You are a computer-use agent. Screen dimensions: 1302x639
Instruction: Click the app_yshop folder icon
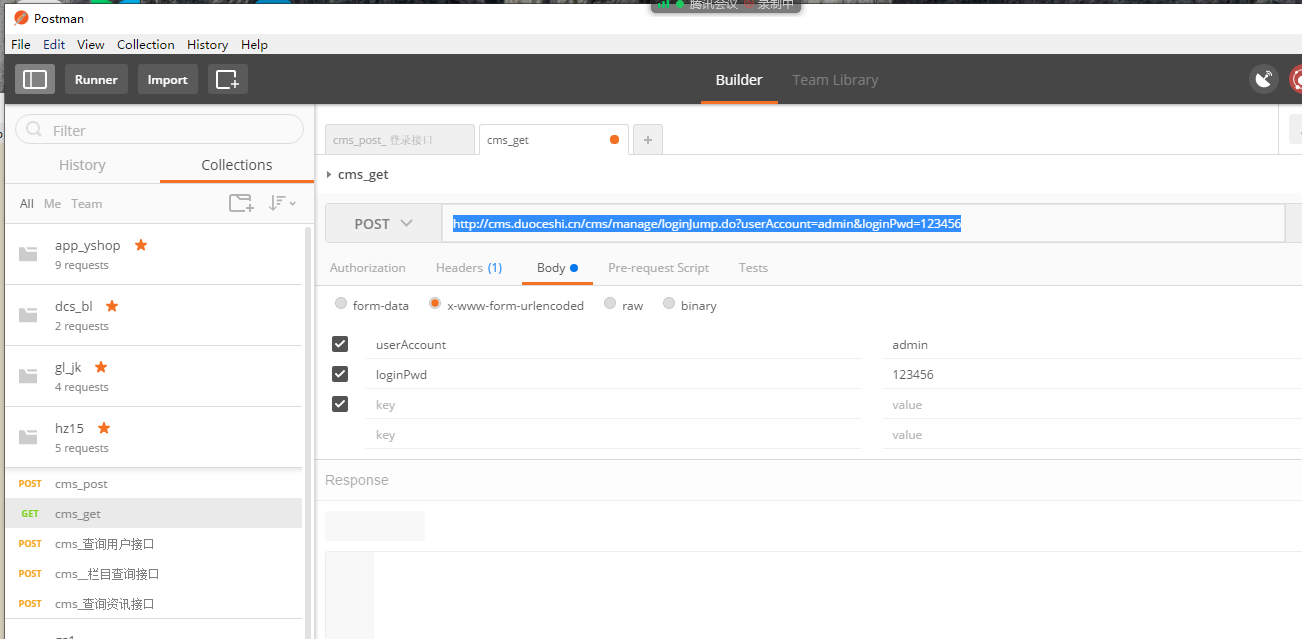pos(28,254)
